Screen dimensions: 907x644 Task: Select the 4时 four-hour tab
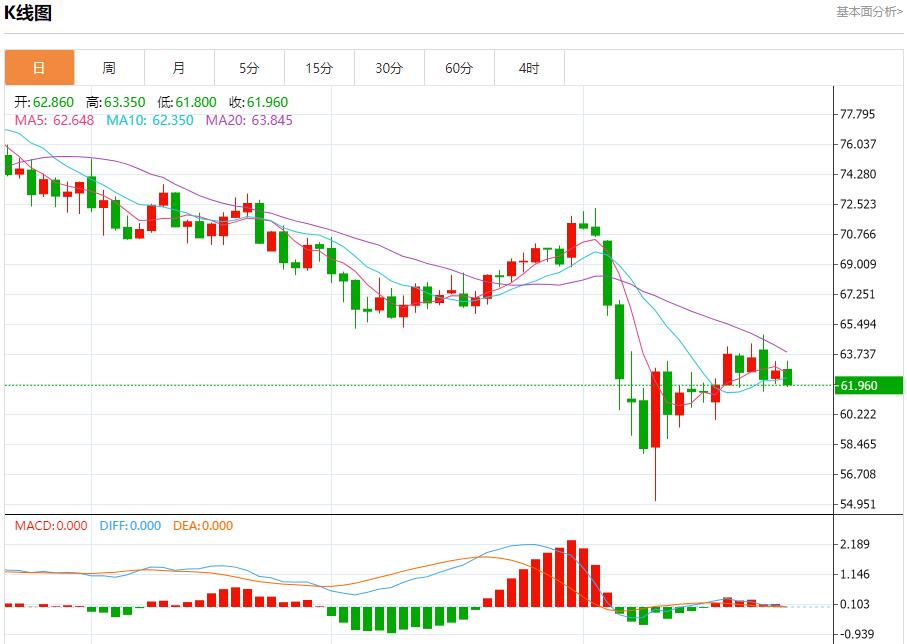pyautogui.click(x=529, y=68)
